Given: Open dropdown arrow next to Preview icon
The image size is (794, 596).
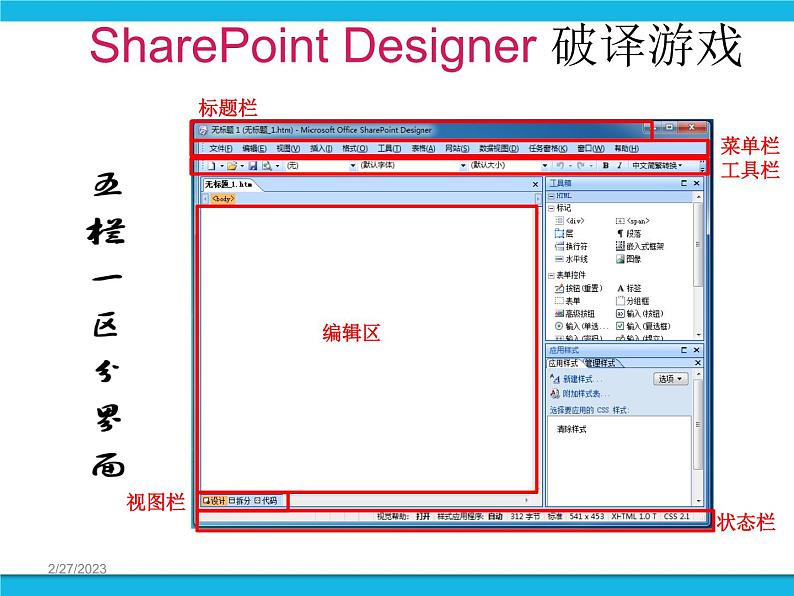Looking at the screenshot, I should pyautogui.click(x=277, y=166).
